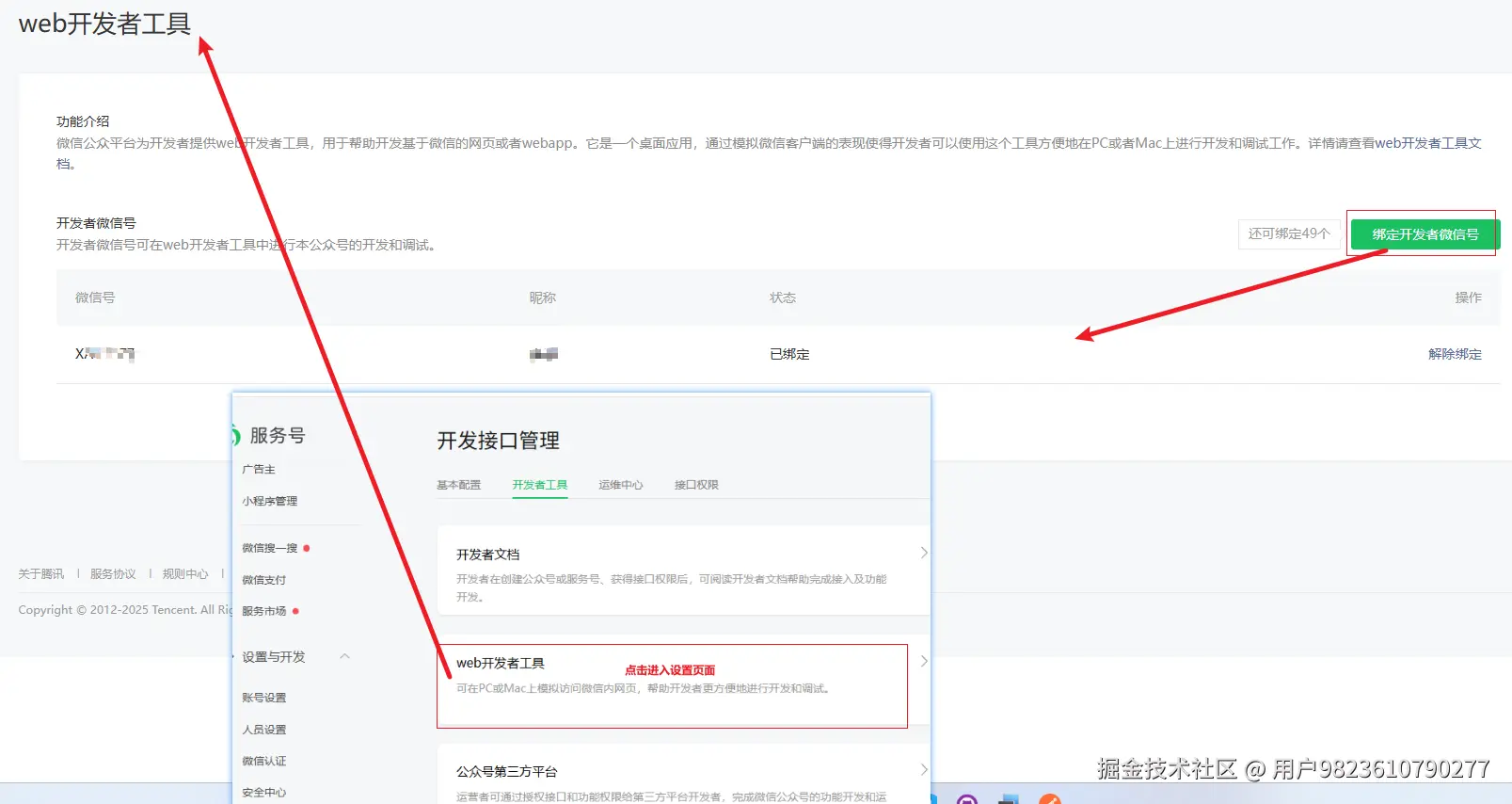The height and width of the screenshot is (804, 1512).
Task: Click the green 绑定开发者微信号 button
Action: pyautogui.click(x=1425, y=234)
